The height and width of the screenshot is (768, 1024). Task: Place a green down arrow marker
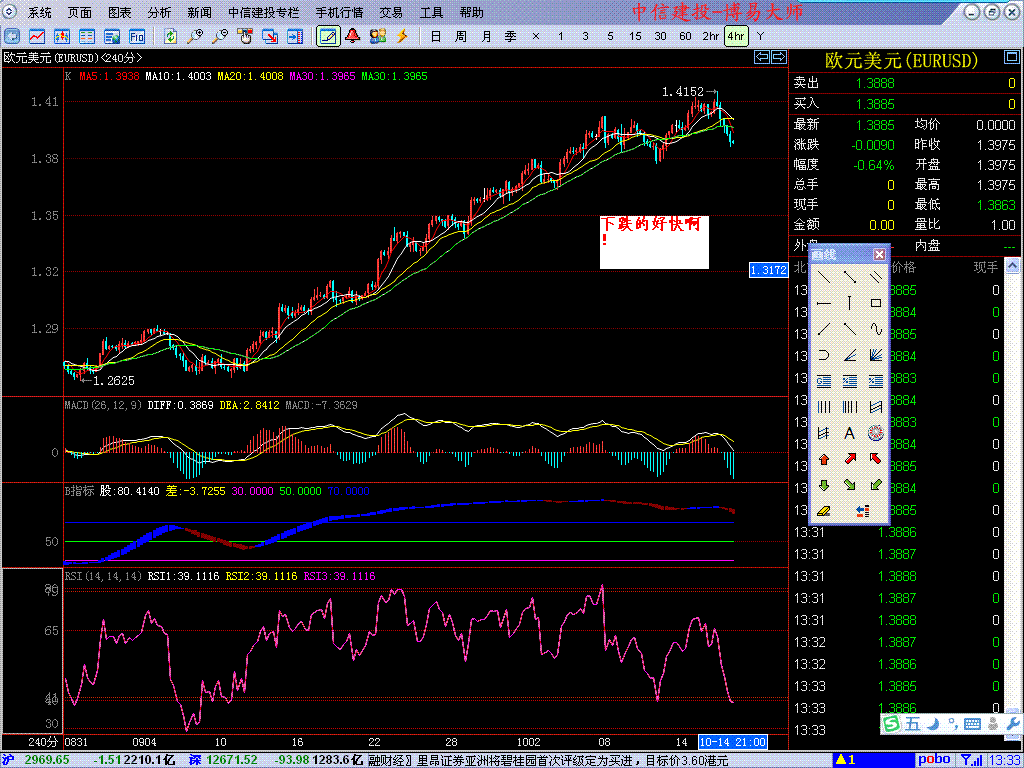pos(824,485)
